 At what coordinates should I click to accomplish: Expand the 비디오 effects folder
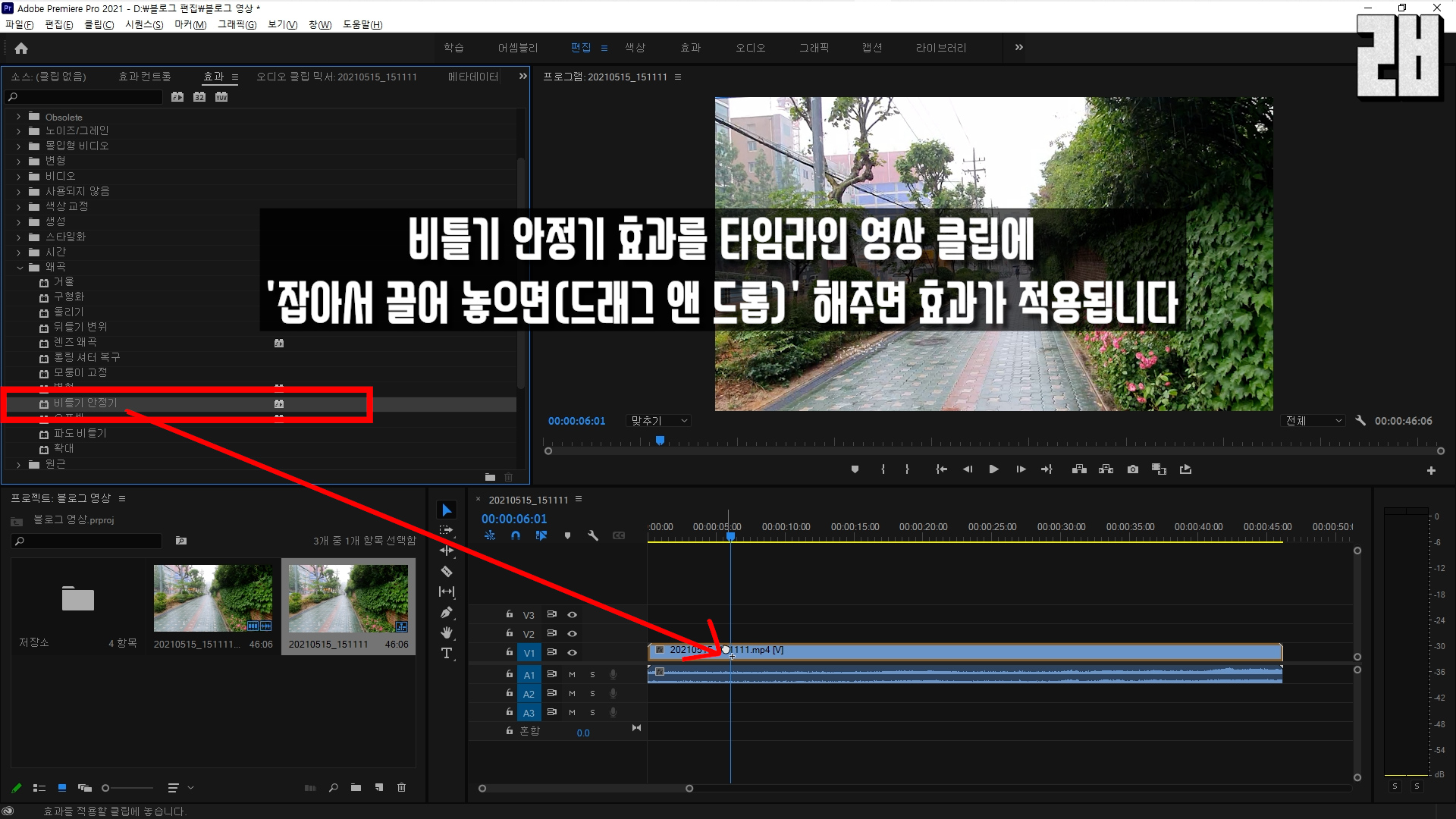point(19,176)
